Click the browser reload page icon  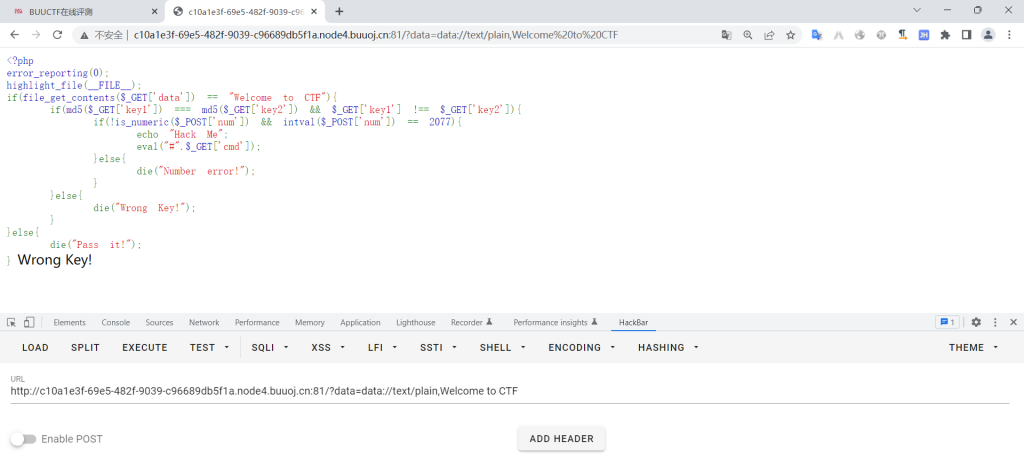tap(57, 34)
